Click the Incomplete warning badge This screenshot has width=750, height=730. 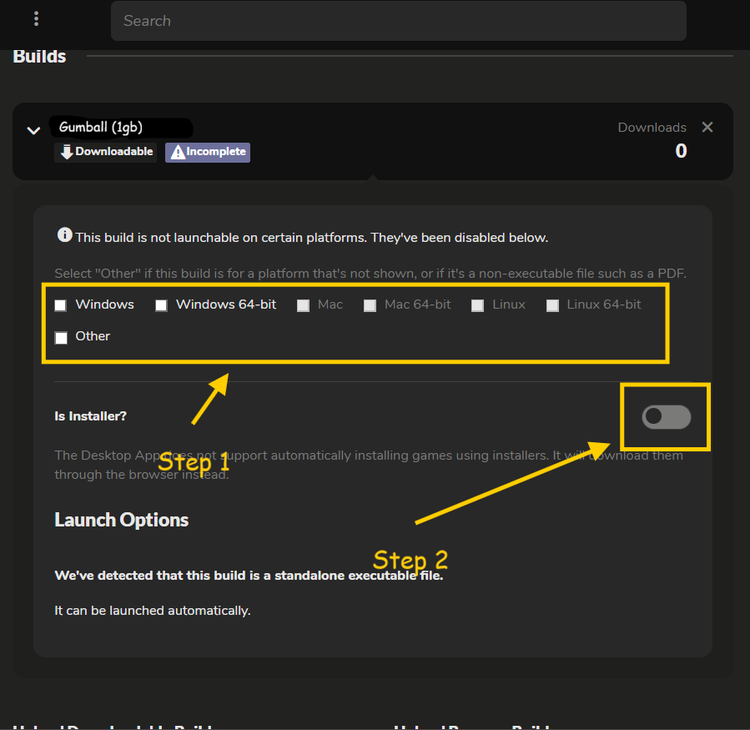(x=207, y=152)
